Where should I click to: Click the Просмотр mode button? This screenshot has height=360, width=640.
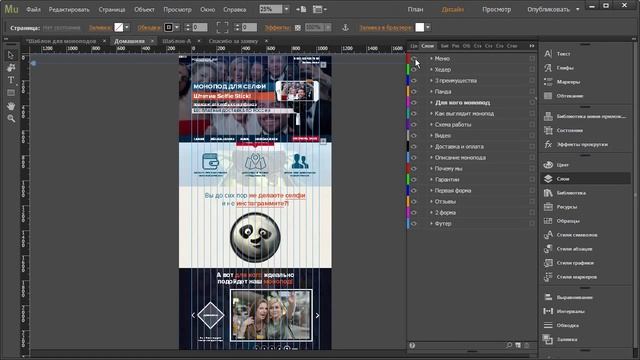tap(496, 9)
